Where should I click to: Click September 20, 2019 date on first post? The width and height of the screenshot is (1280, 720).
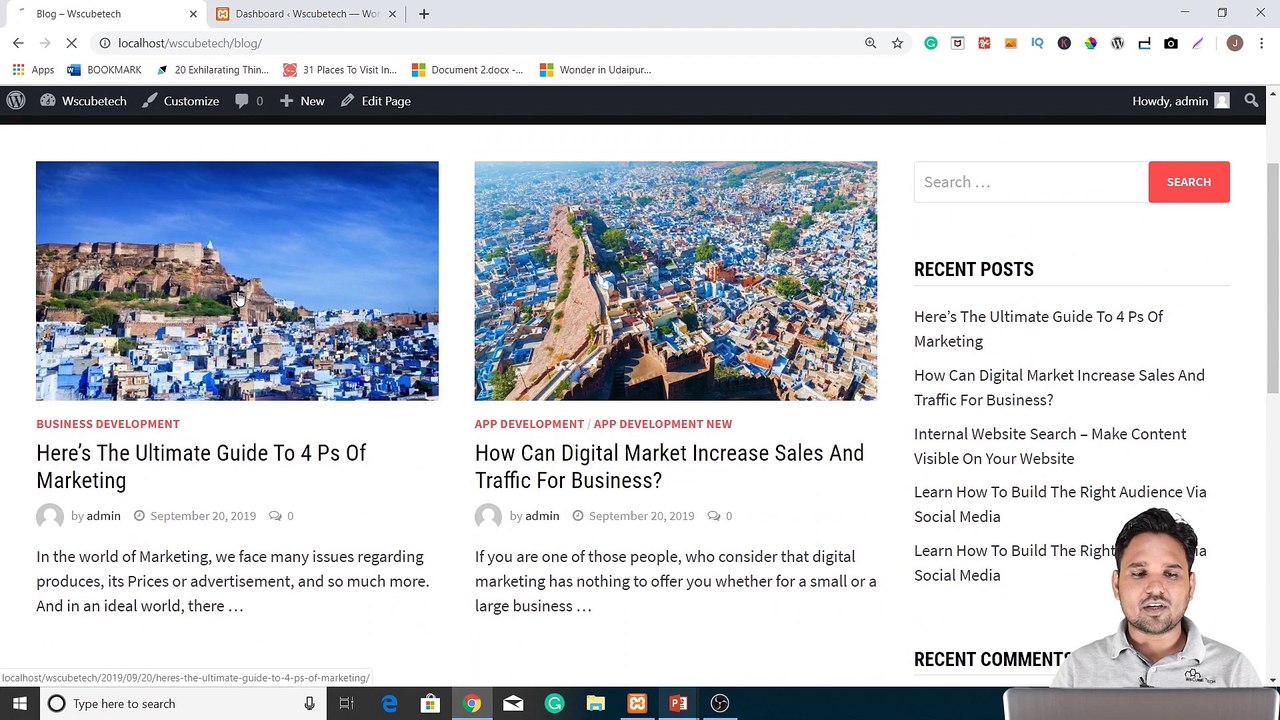click(x=203, y=516)
